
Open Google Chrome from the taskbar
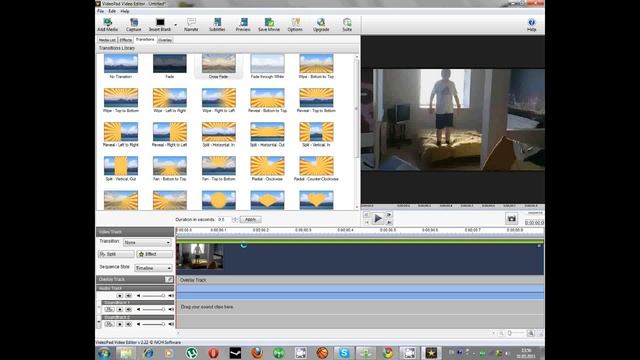[388, 353]
